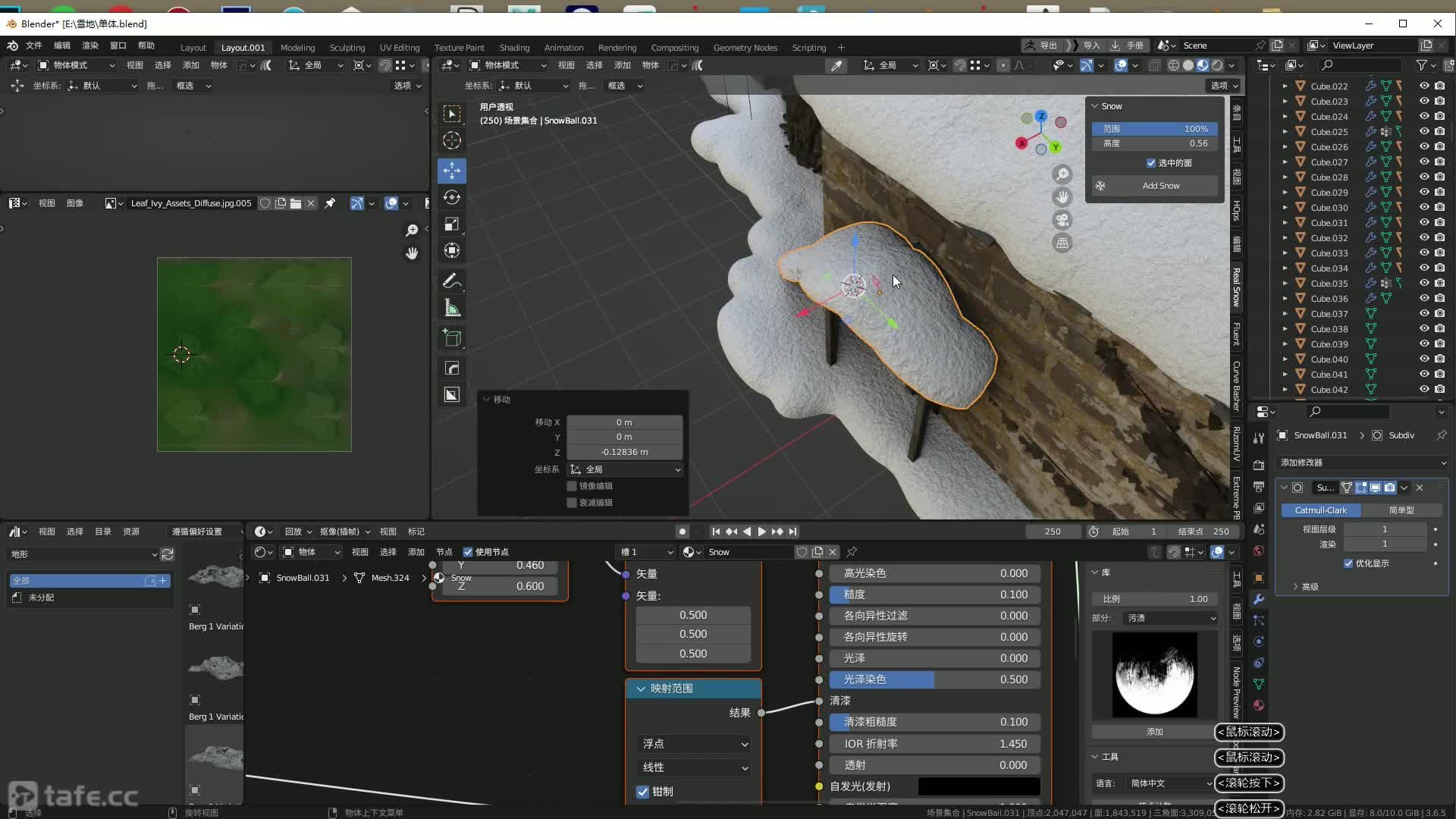Open the 浮点 data type dropdown
Viewport: 1456px width, 819px height.
(x=694, y=744)
